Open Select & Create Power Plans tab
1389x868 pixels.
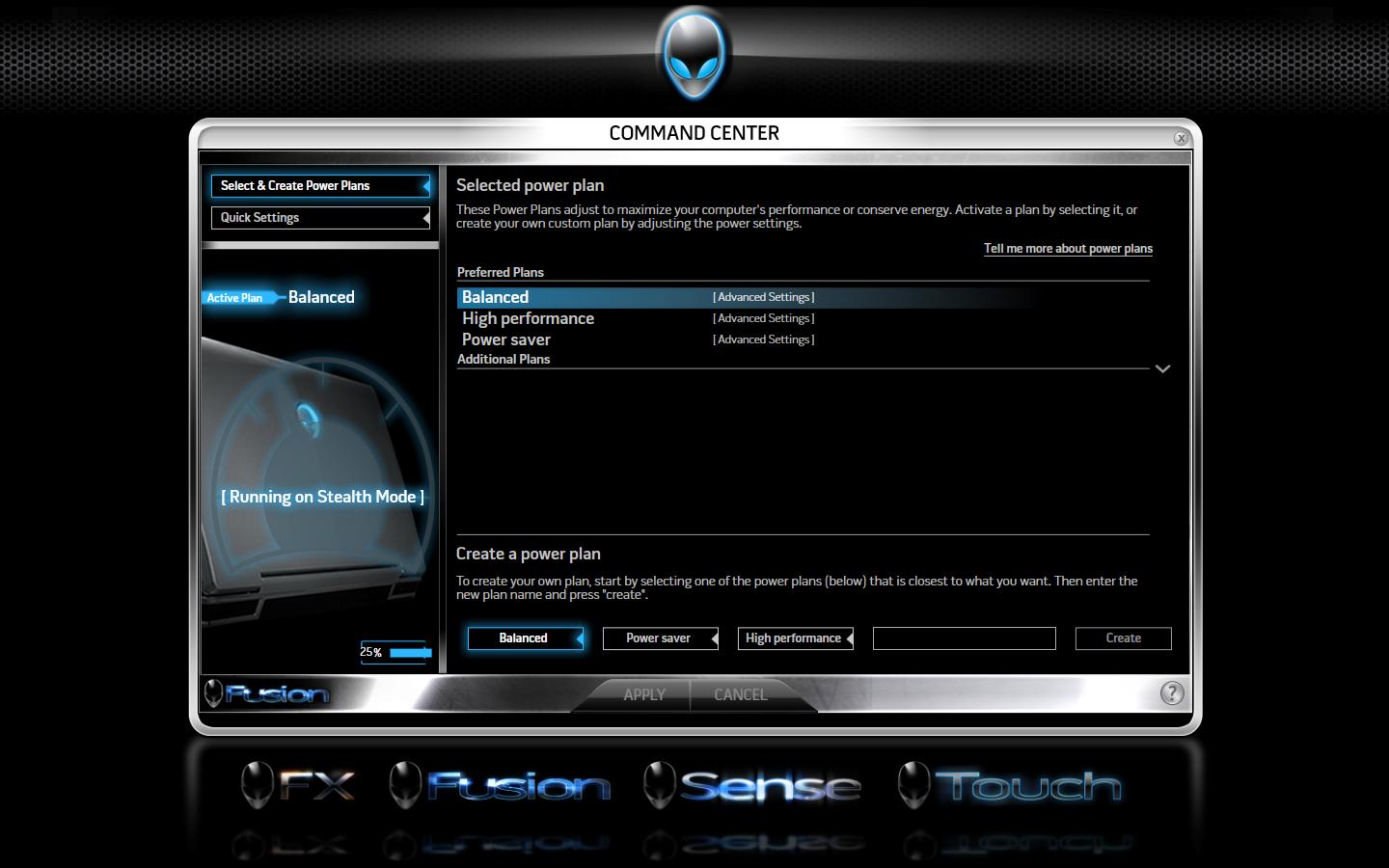[x=320, y=185]
